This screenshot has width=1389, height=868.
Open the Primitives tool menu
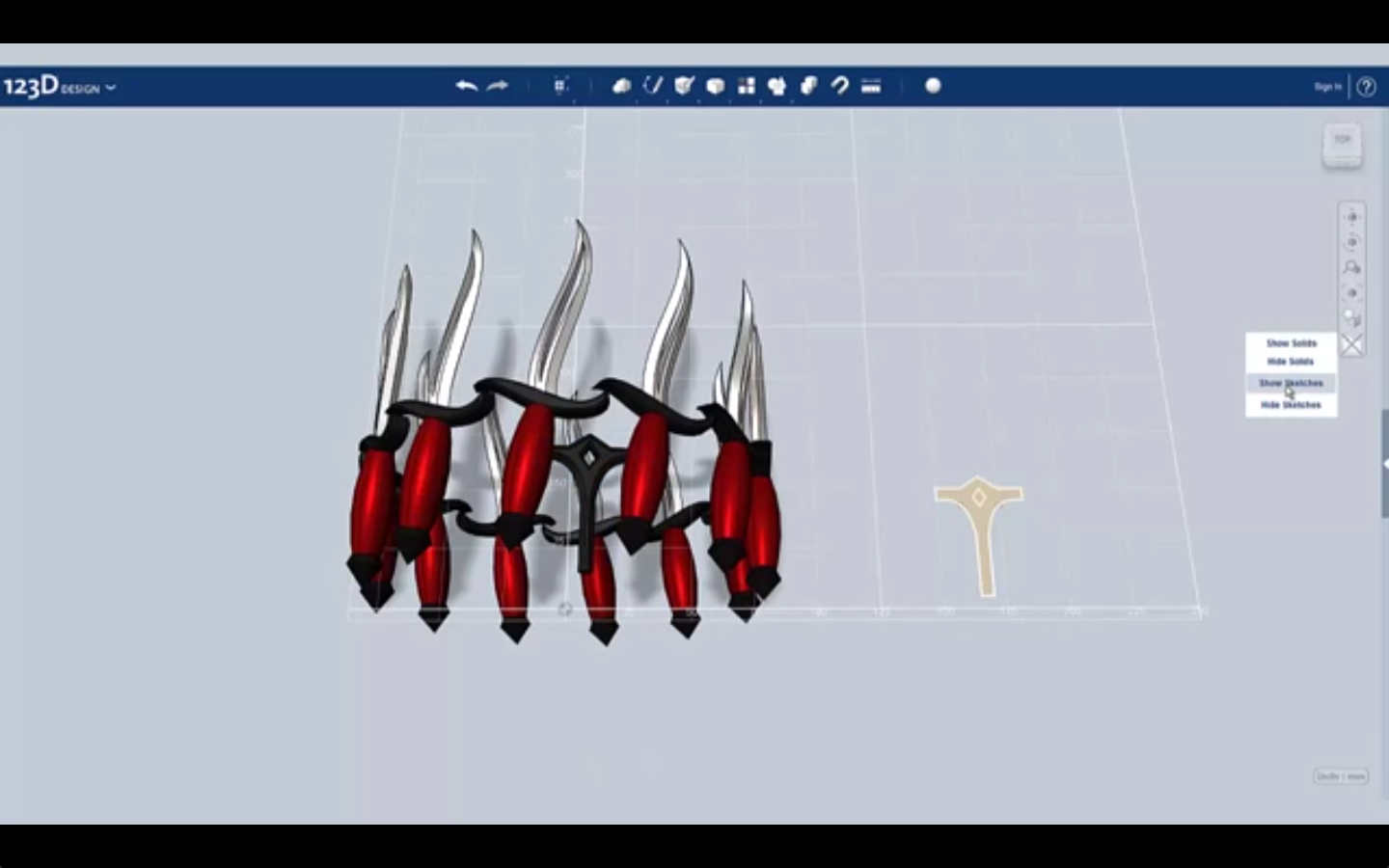coord(622,86)
